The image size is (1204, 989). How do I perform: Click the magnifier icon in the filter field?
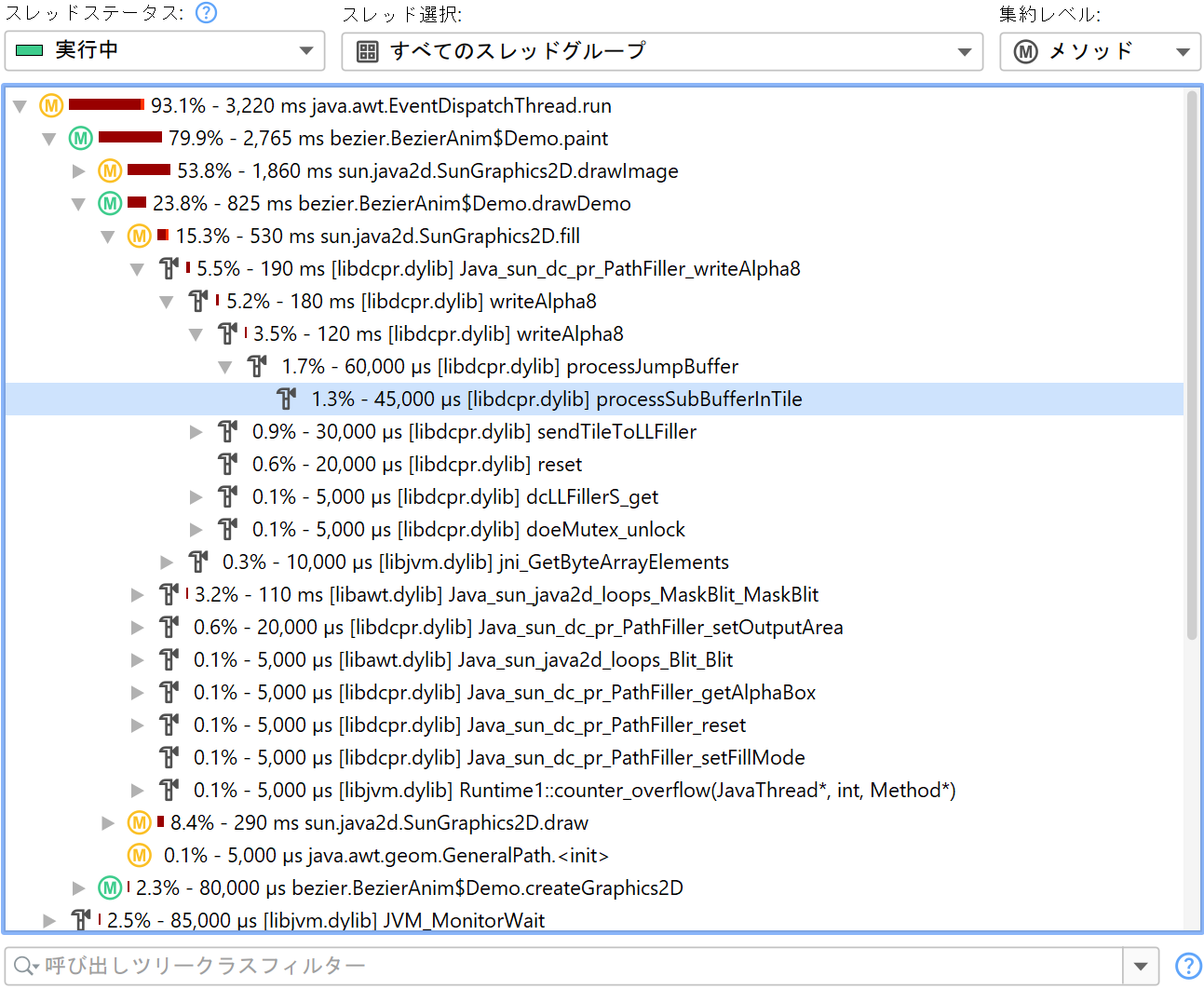pyautogui.click(x=25, y=966)
